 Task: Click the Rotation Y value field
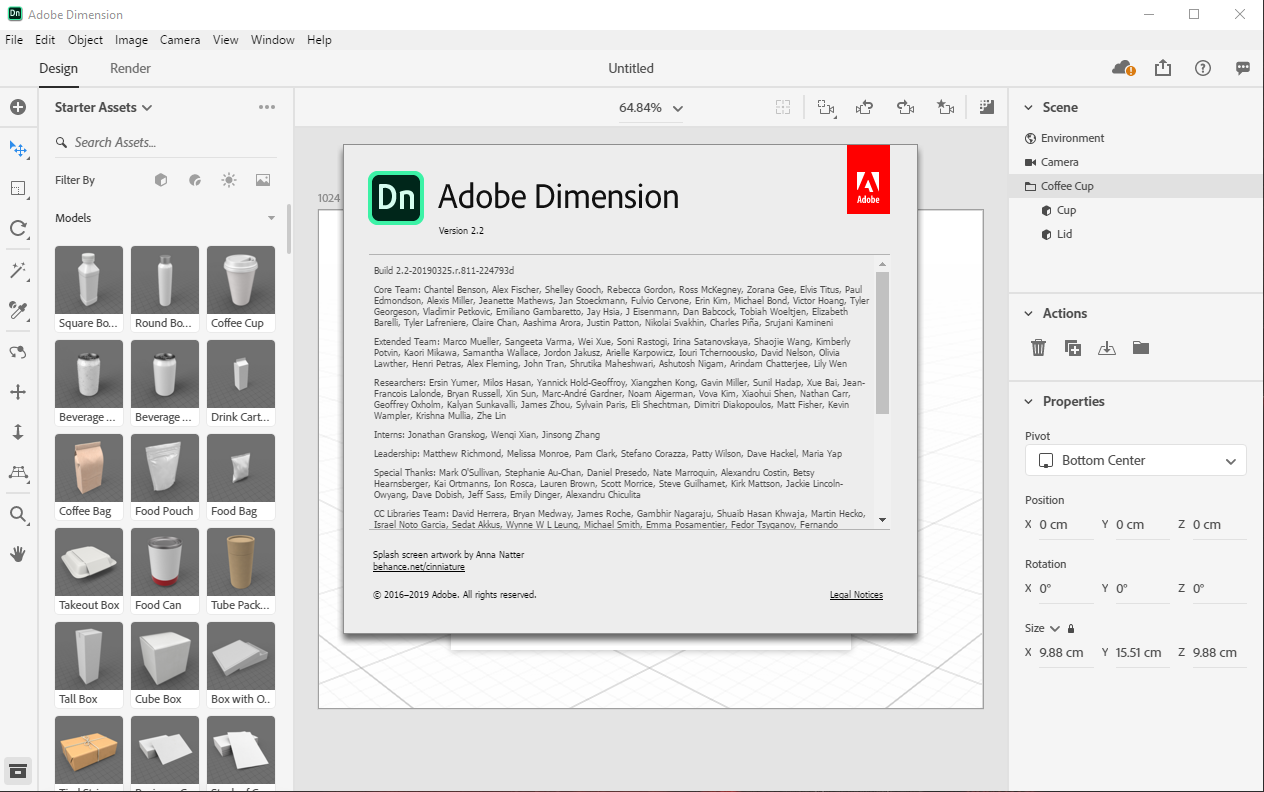(x=1142, y=588)
